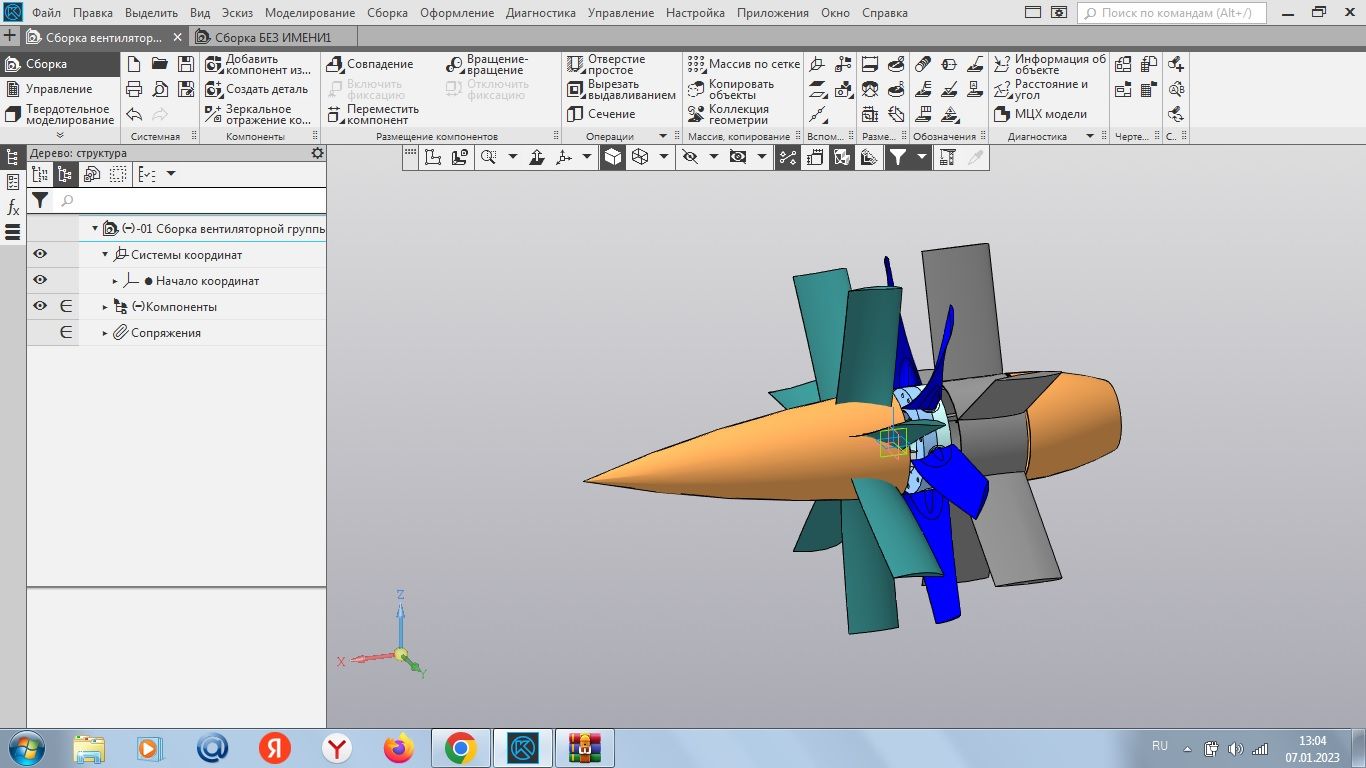Expand the Сопряжения tree node

[105, 333]
